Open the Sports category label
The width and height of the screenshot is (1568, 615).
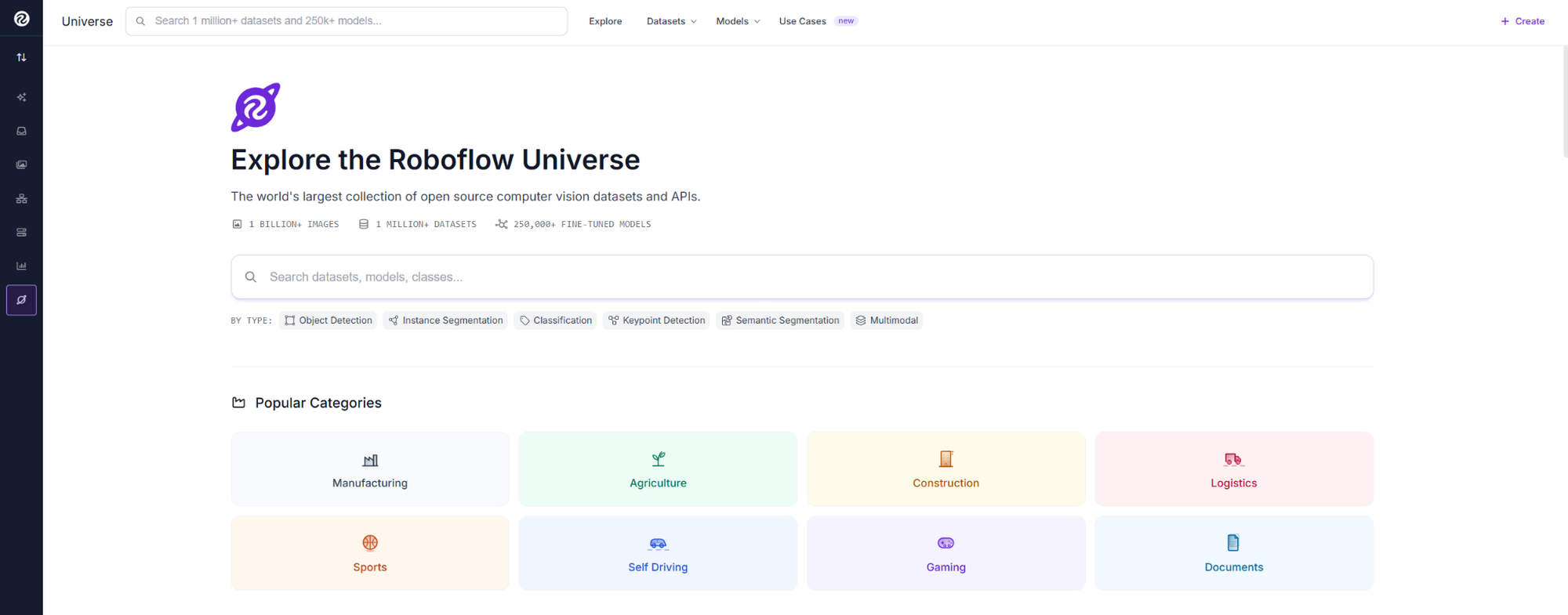[x=370, y=567]
